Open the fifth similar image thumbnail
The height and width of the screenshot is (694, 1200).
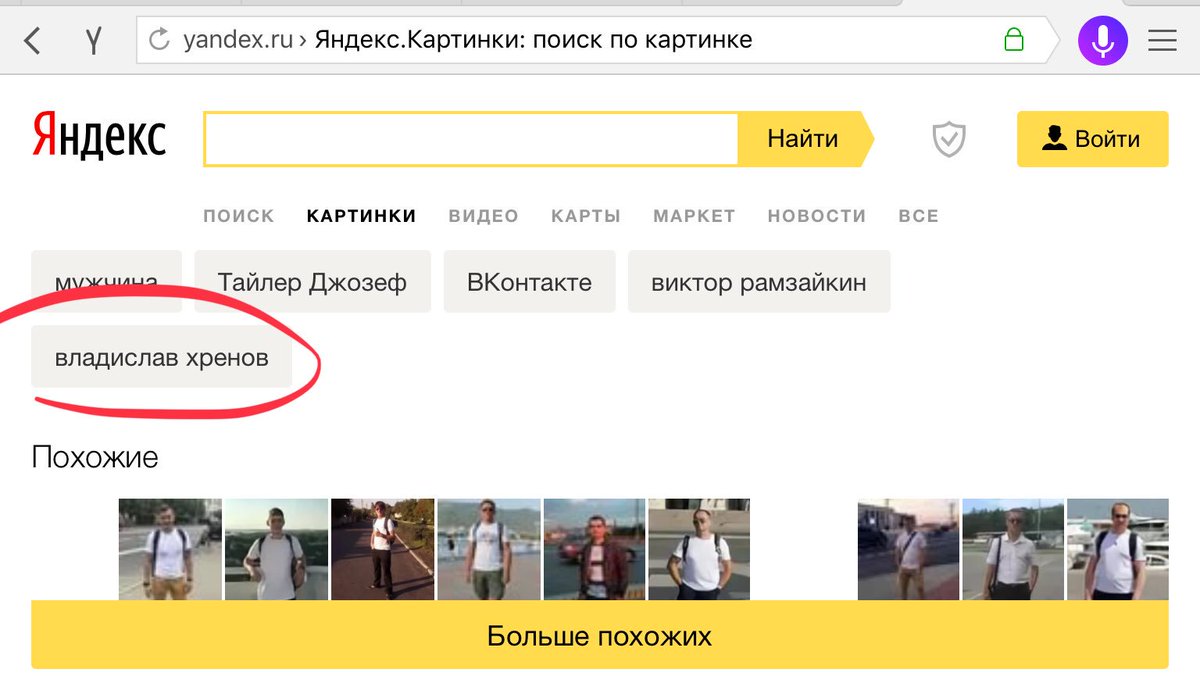click(x=595, y=549)
